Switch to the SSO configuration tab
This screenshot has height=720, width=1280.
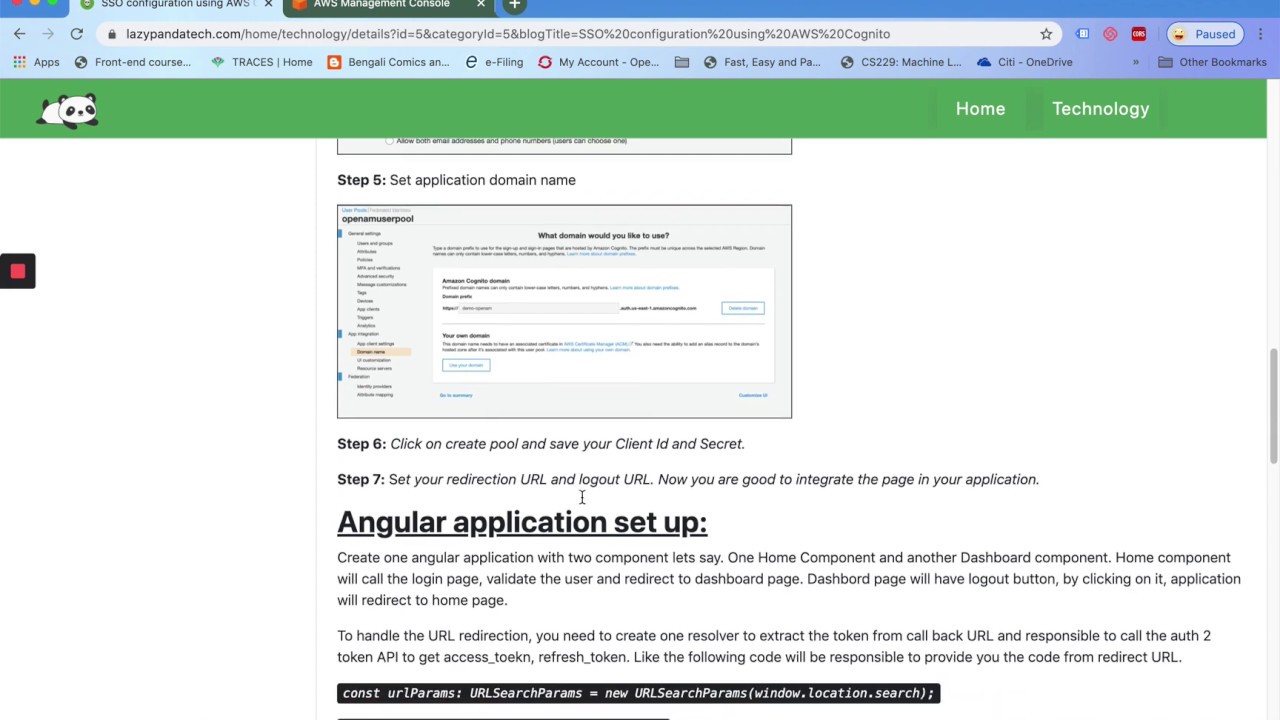pyautogui.click(x=175, y=5)
